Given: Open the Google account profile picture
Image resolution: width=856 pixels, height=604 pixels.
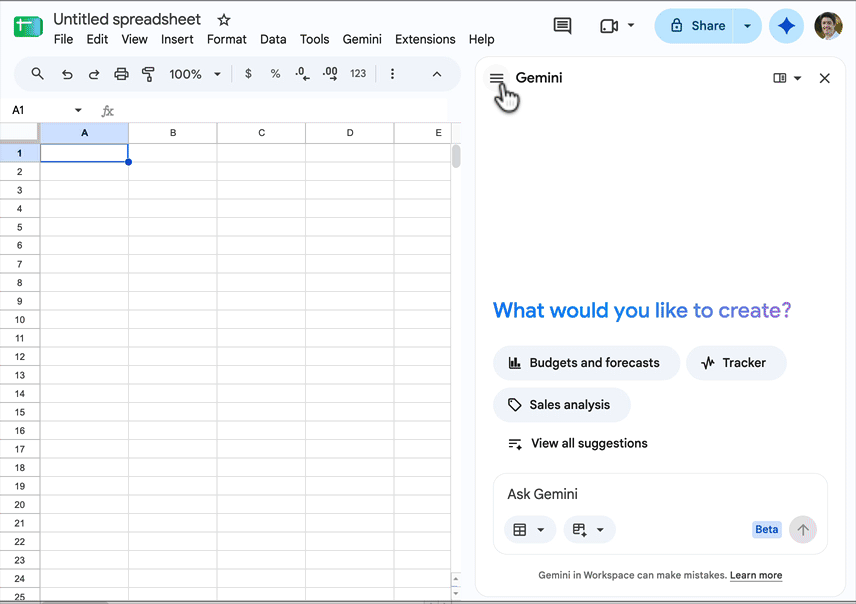Looking at the screenshot, I should pos(828,26).
